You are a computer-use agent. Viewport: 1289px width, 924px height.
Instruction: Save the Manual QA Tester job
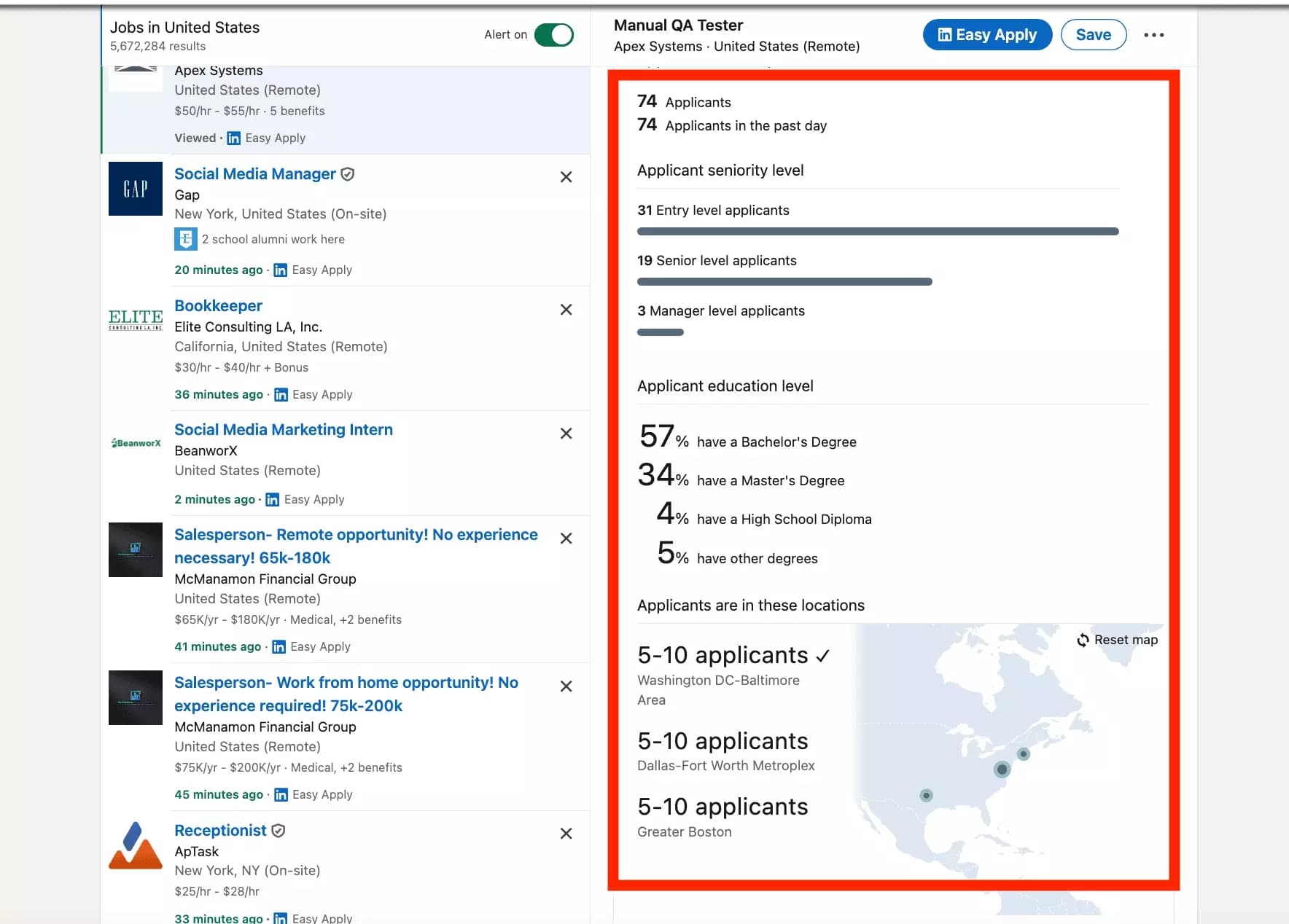(x=1093, y=34)
